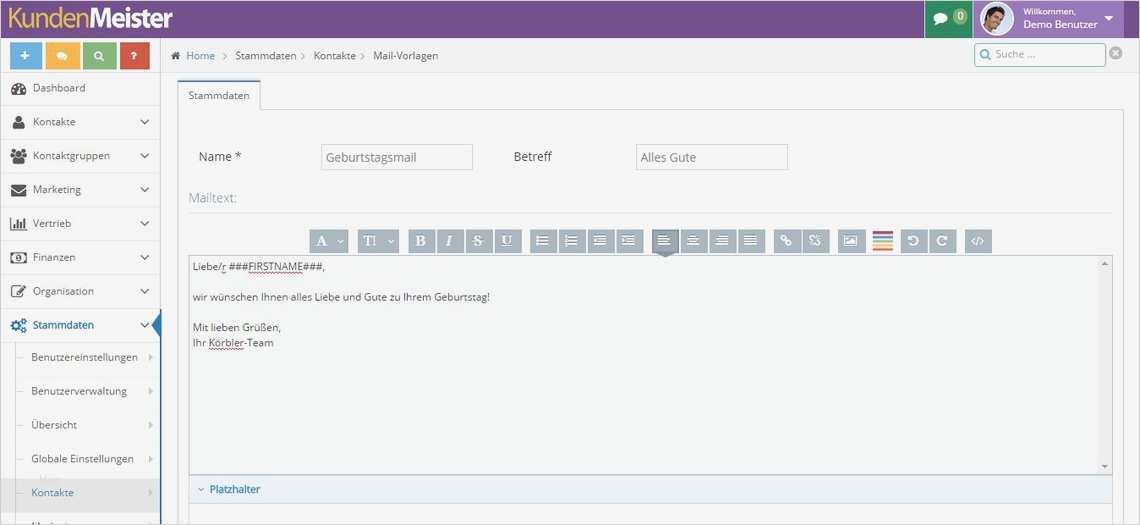
Task: Go to Home breadcrumb link
Action: 200,56
